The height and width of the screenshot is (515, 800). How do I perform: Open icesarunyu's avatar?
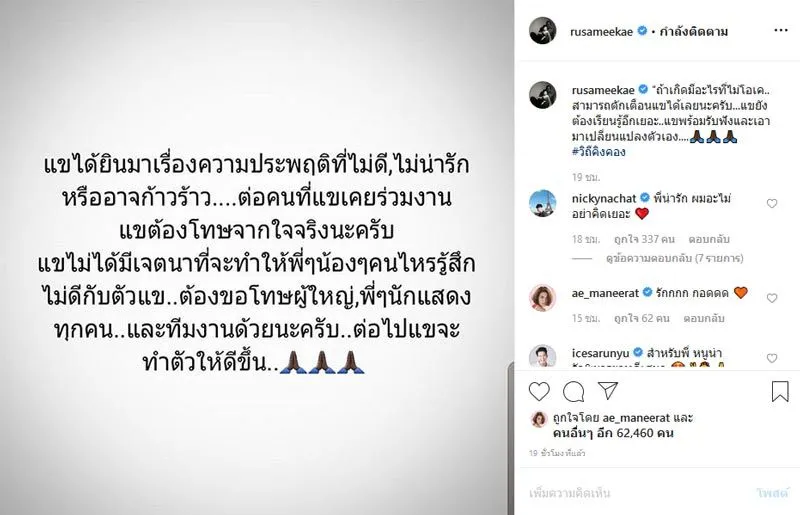click(x=542, y=356)
